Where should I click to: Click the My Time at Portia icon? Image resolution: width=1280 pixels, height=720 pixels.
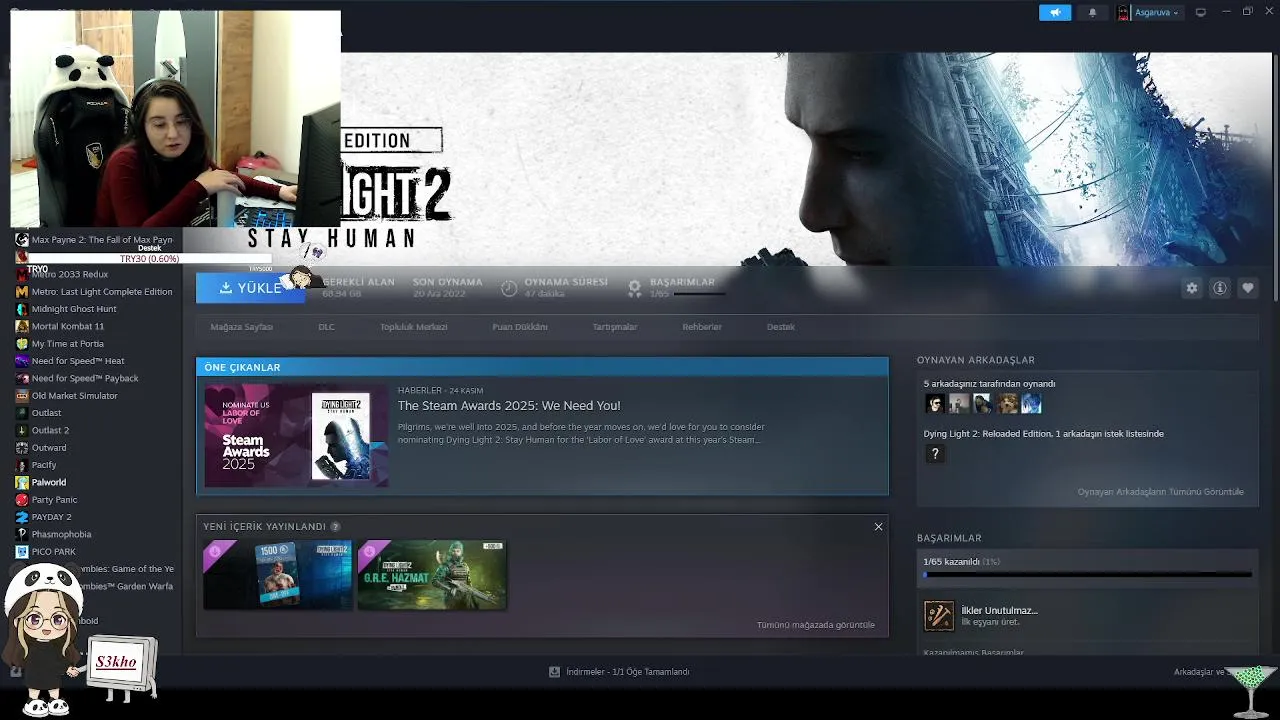coord(22,344)
